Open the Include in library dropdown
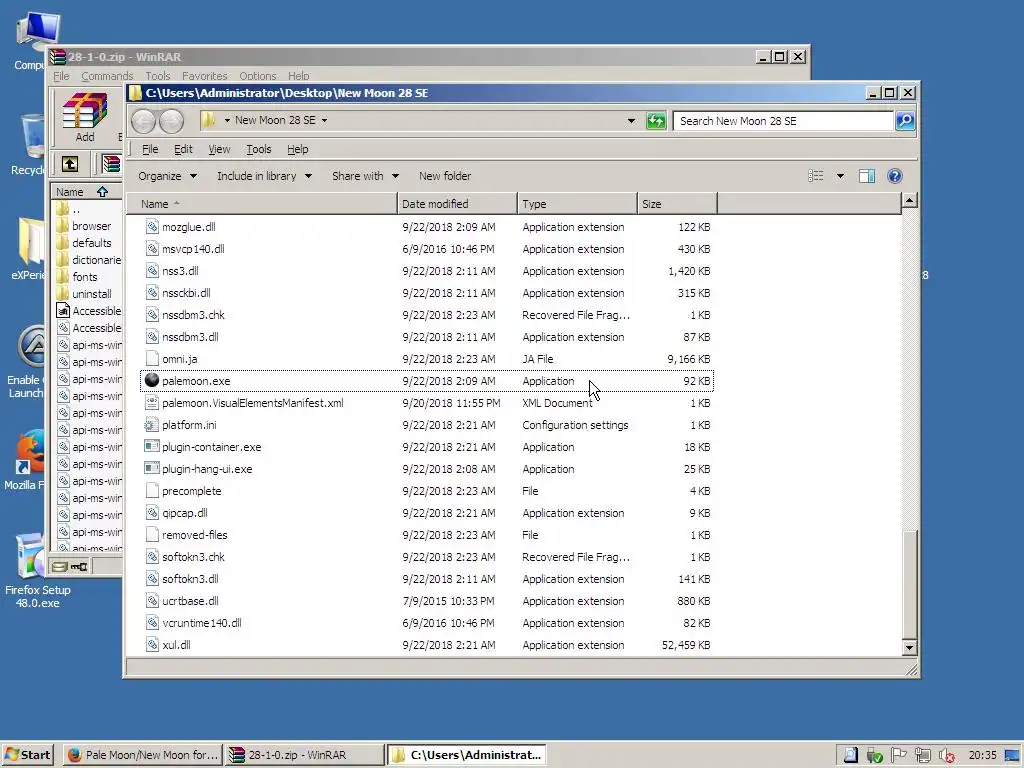The height and width of the screenshot is (768, 1024). click(x=264, y=176)
